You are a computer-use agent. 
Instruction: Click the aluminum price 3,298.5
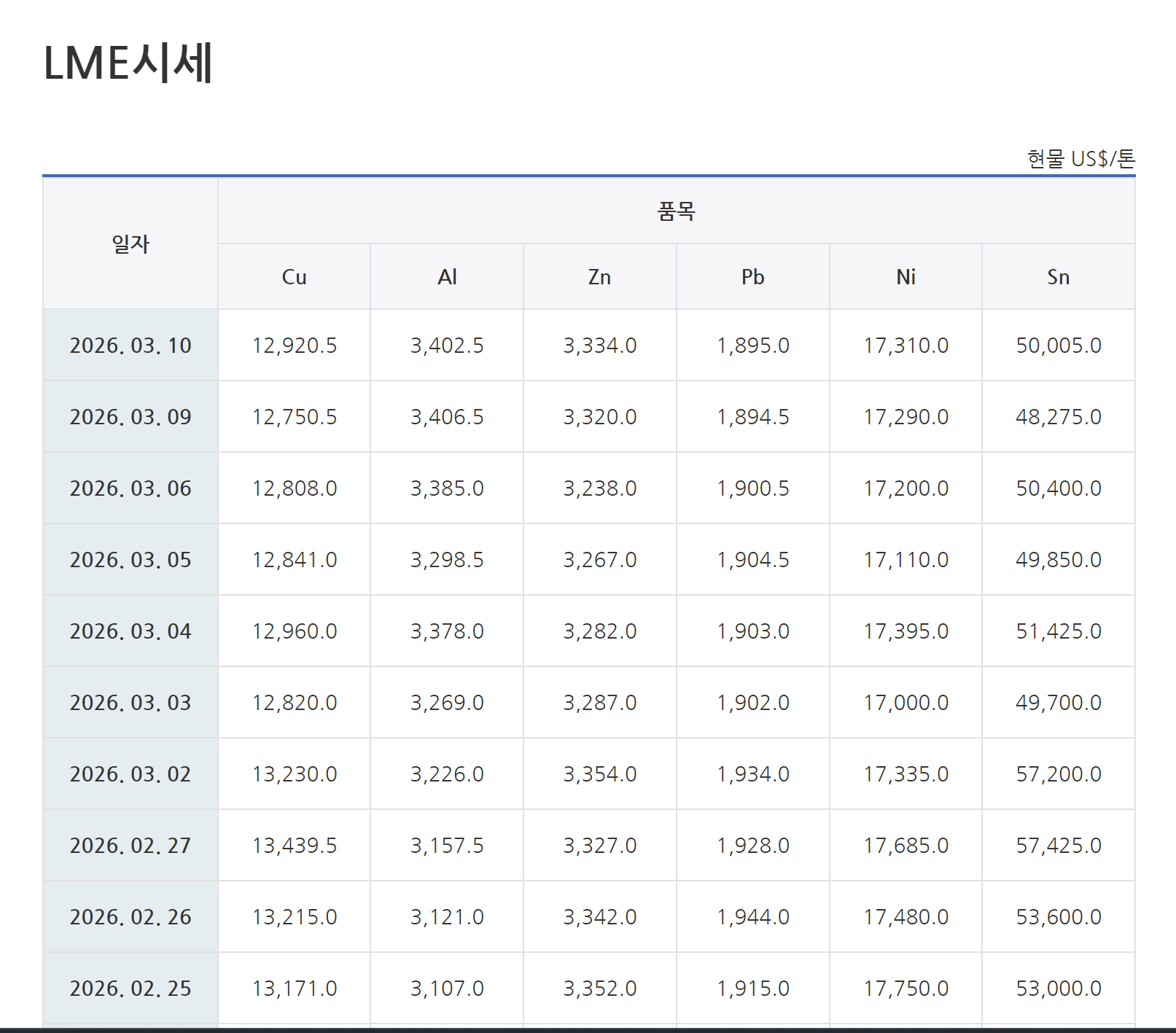(x=447, y=560)
